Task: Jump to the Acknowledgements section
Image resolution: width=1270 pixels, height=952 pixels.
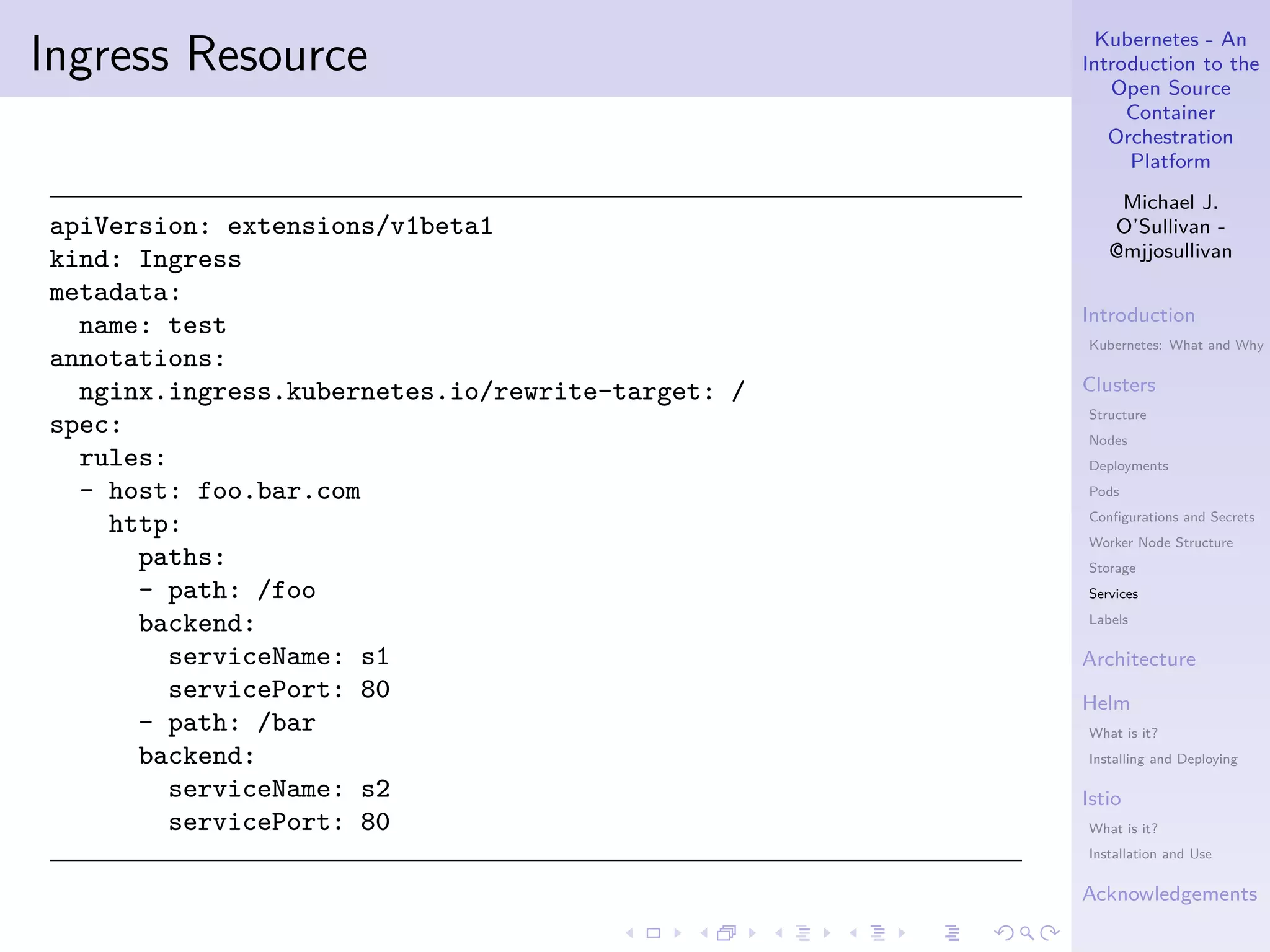Action: [1170, 894]
